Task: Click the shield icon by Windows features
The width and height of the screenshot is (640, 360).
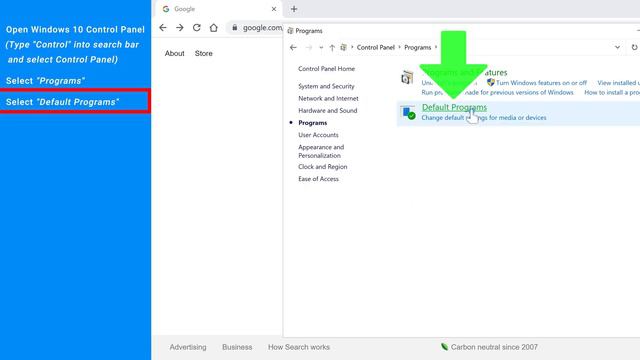Action: [x=491, y=82]
